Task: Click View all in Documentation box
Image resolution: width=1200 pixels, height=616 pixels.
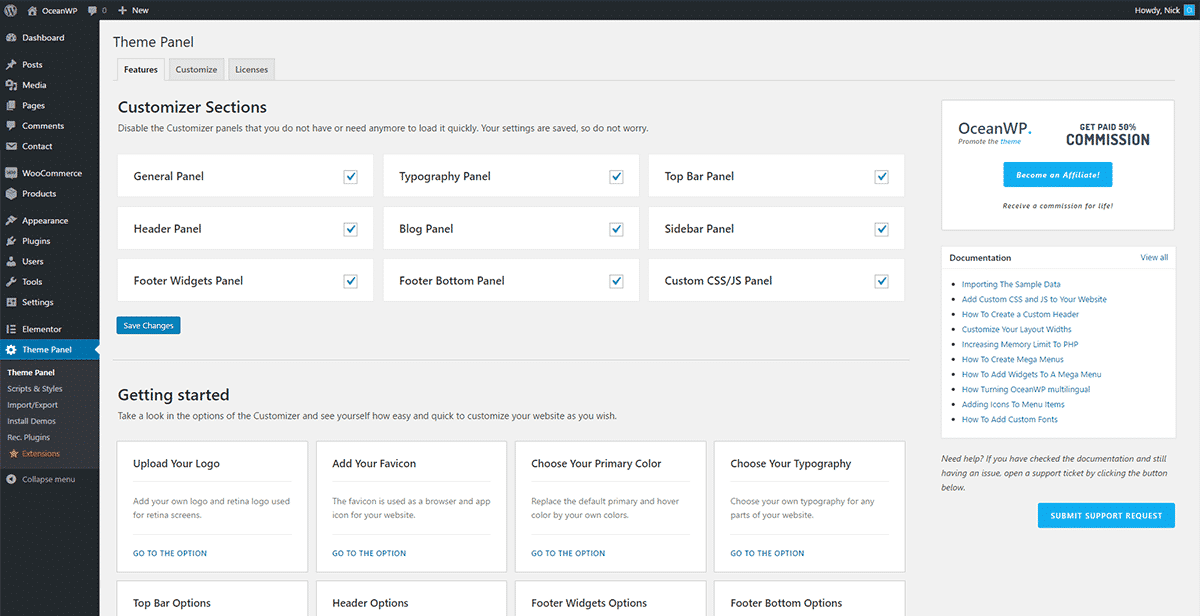Action: 1154,258
